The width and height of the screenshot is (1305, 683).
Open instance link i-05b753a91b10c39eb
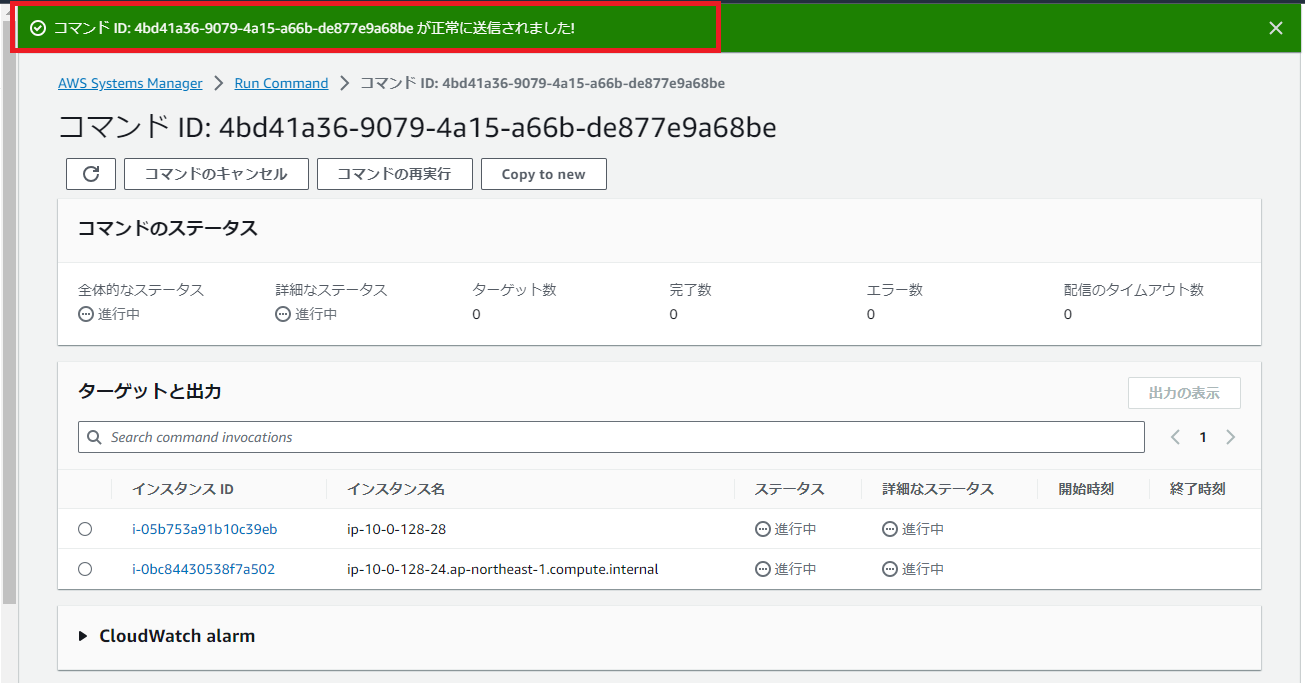click(205, 529)
